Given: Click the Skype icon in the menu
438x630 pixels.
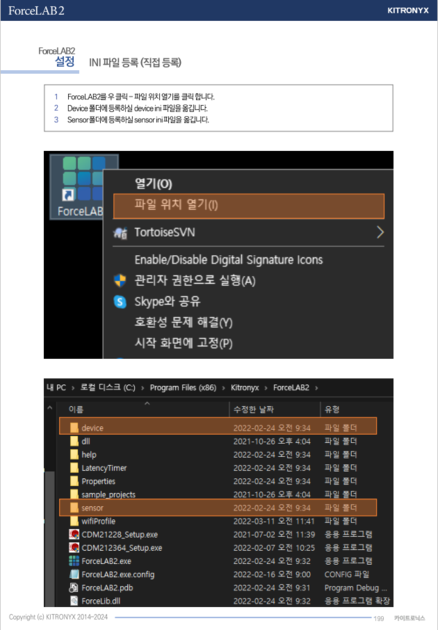Looking at the screenshot, I should [120, 301].
